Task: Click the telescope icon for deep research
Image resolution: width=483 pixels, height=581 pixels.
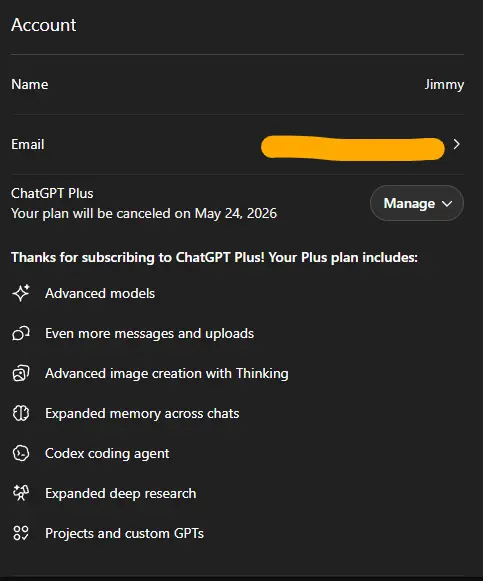Action: click(x=21, y=493)
